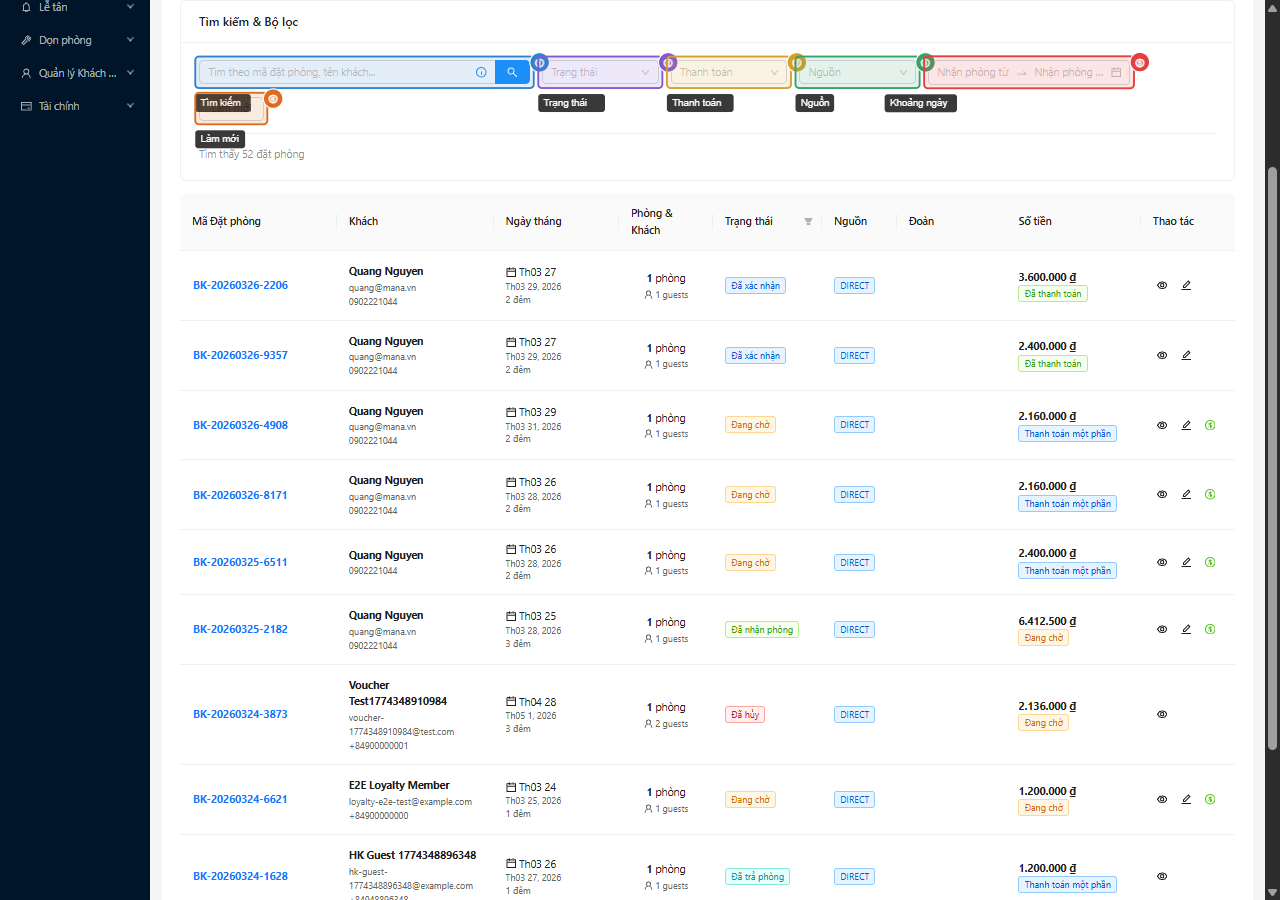Click the filter icon in the Trạng thái column header
This screenshot has width=1280, height=900.
(808, 222)
